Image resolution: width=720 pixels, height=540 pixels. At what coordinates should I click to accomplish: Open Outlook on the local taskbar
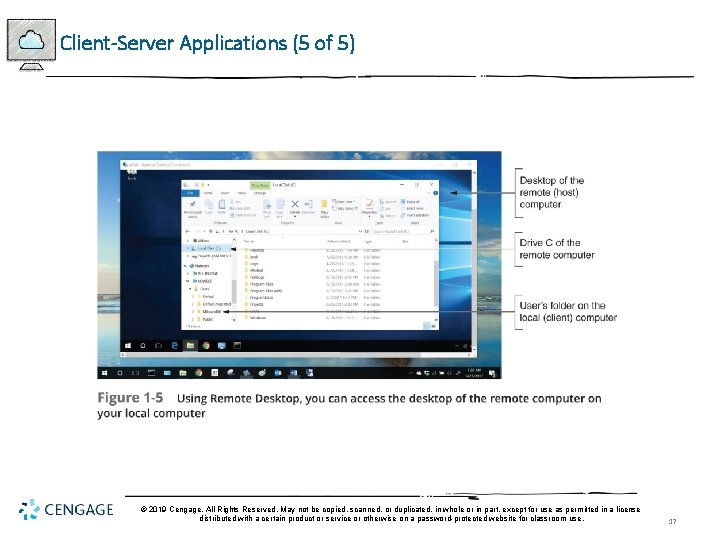pos(277,373)
